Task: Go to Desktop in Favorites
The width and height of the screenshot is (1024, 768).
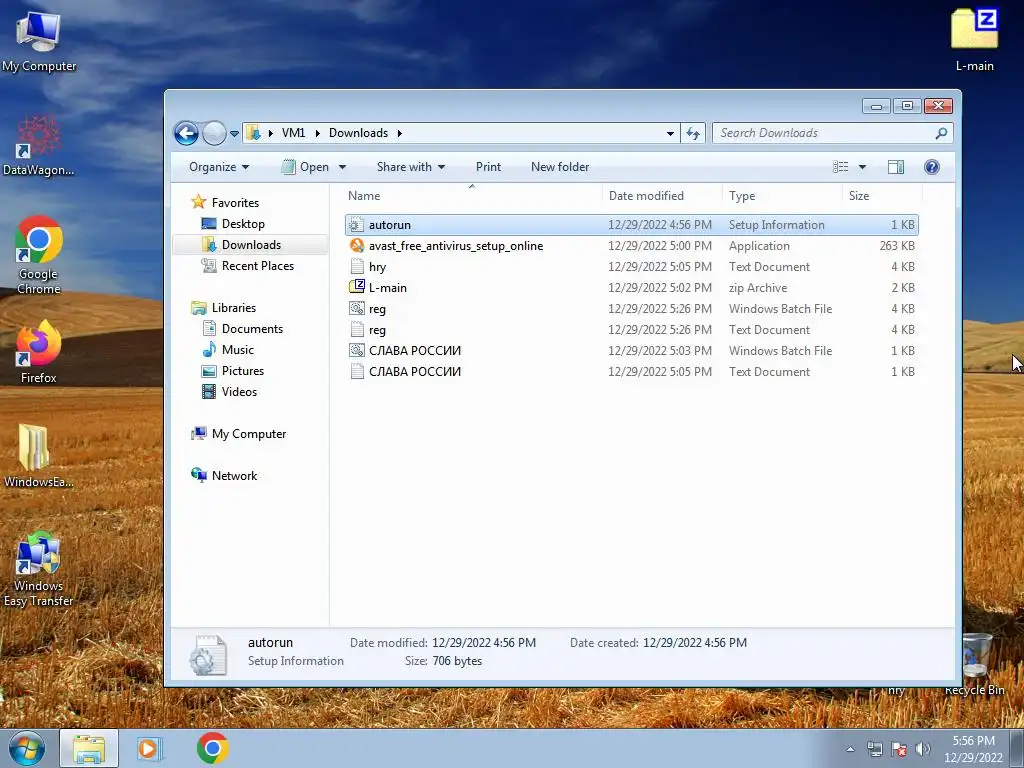Action: (x=233, y=224)
